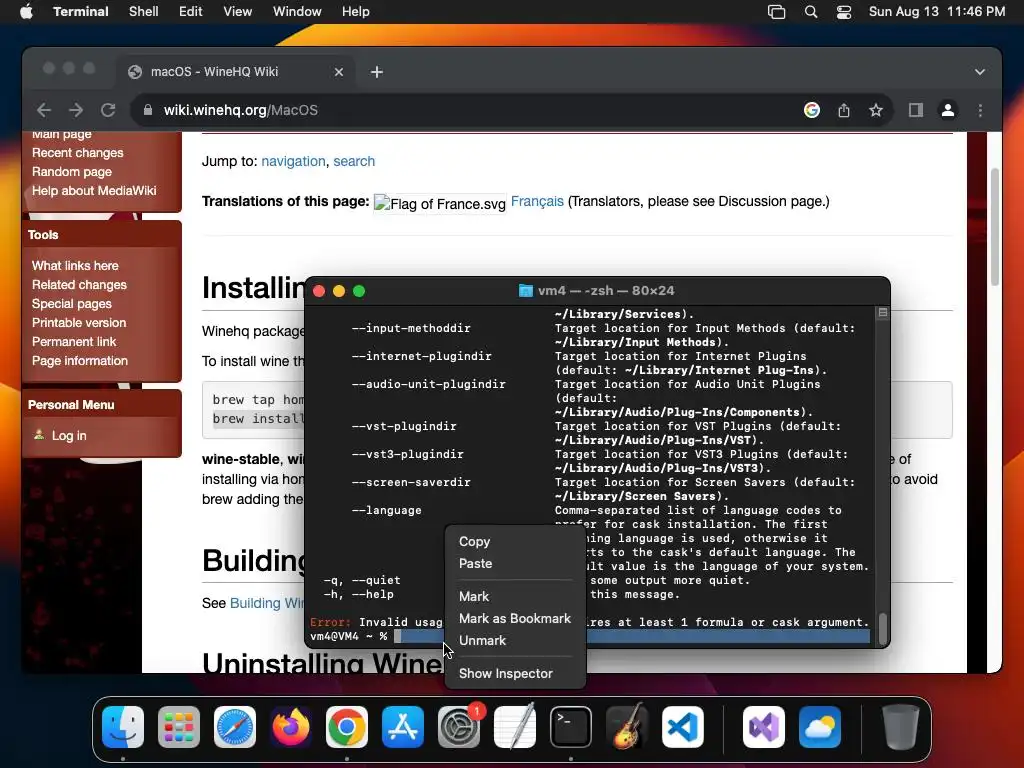Viewport: 1024px width, 768px height.
Task: Select Mark as Bookmark
Action: tap(515, 618)
